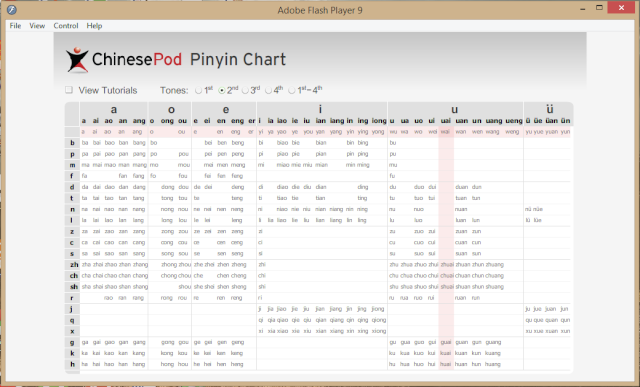Click the 'ou' final column header

point(182,121)
